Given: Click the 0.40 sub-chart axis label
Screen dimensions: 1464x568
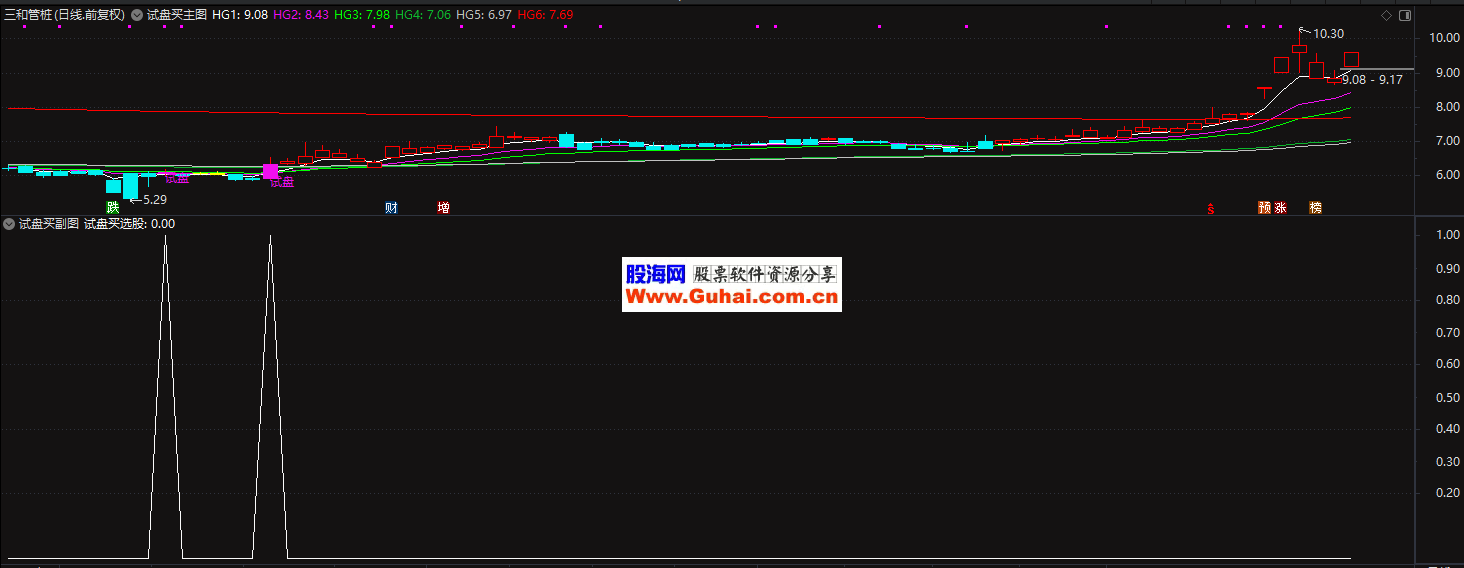Looking at the screenshot, I should click(x=1448, y=429).
